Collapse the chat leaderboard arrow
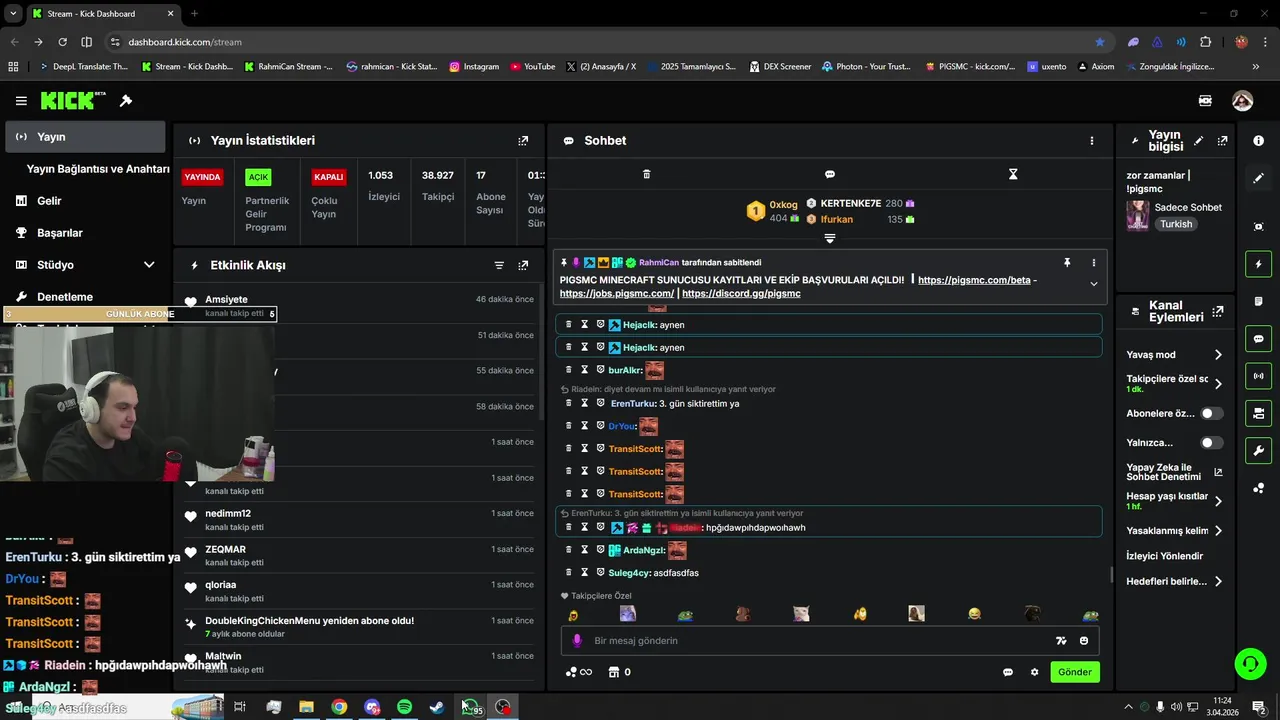 tap(829, 238)
